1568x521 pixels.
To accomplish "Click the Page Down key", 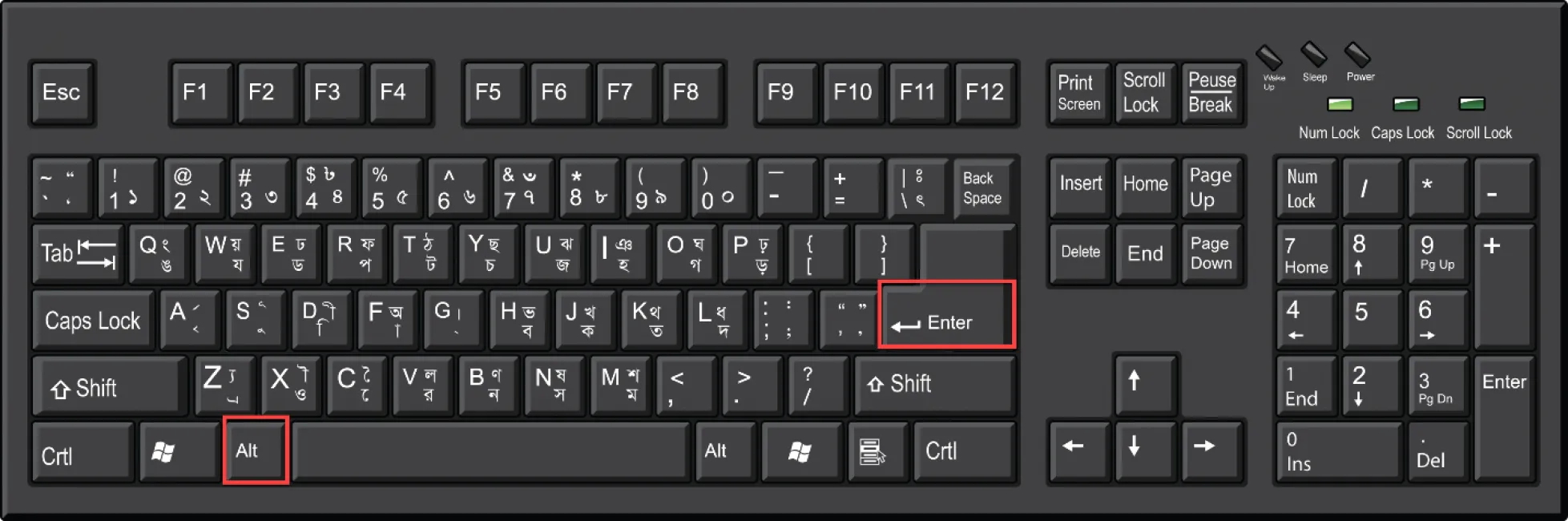I will 1211,254.
